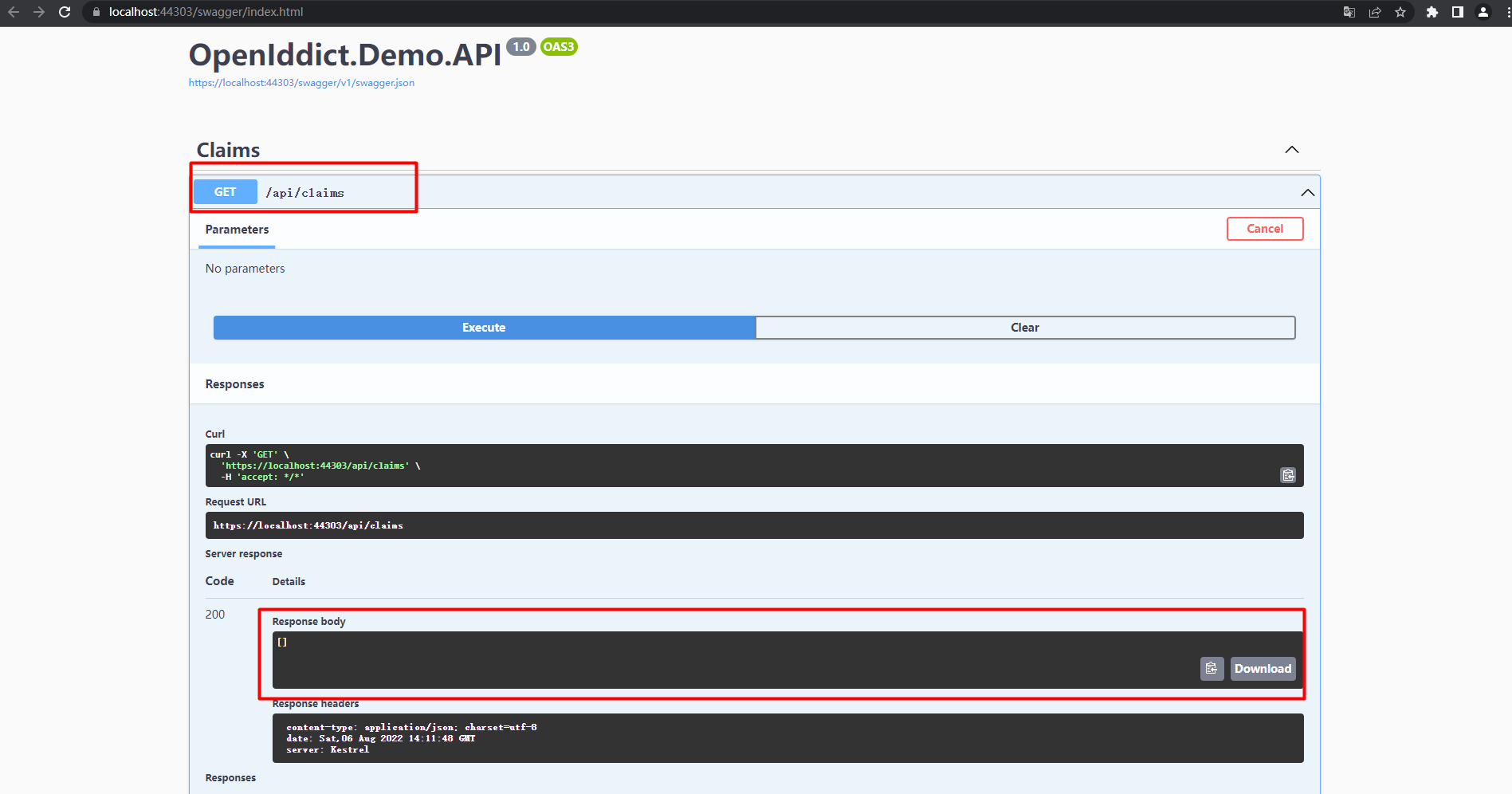This screenshot has width=1512, height=794.
Task: Share this page icon in address bar
Action: tap(1375, 12)
